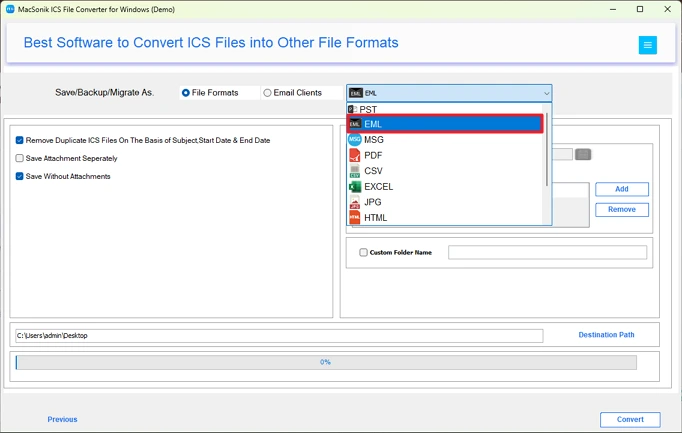
Task: Open the blue hamburger menu icon
Action: (647, 45)
